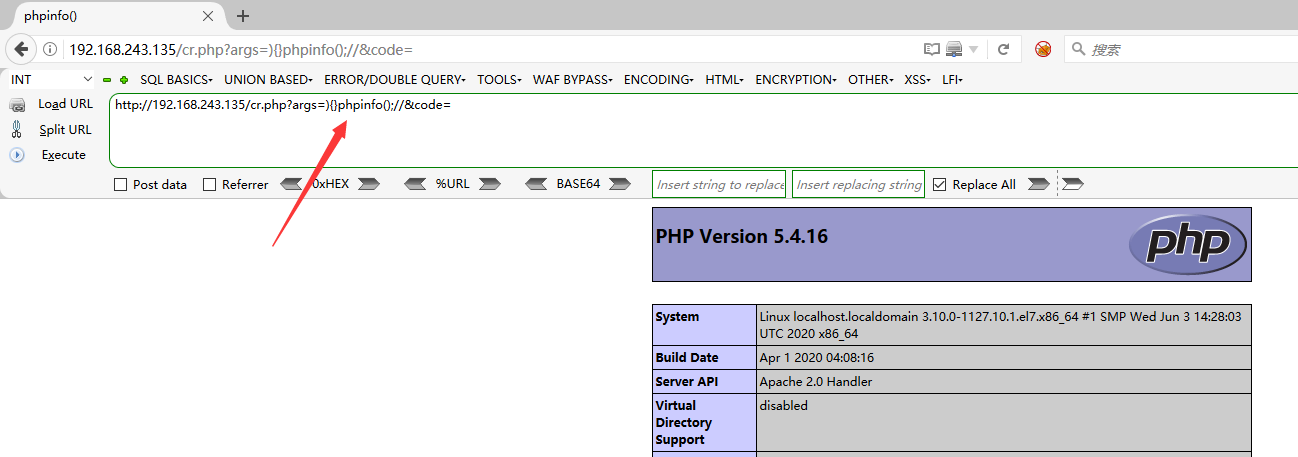Click left arrow beside 0xHEX (decode)

291,184
